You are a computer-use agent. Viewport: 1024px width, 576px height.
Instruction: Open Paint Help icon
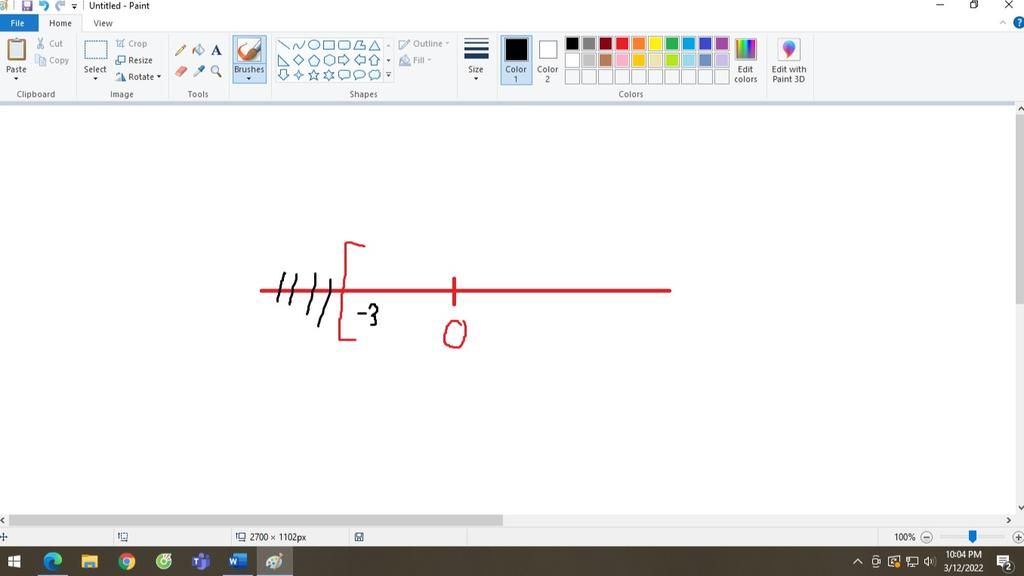click(1018, 23)
